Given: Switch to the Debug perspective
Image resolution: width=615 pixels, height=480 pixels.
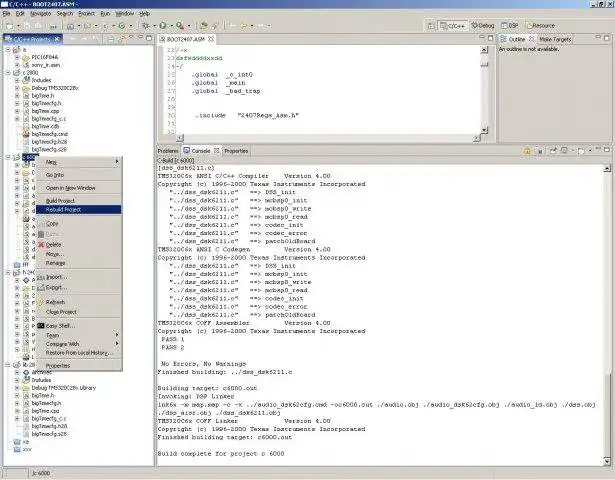Looking at the screenshot, I should point(482,26).
